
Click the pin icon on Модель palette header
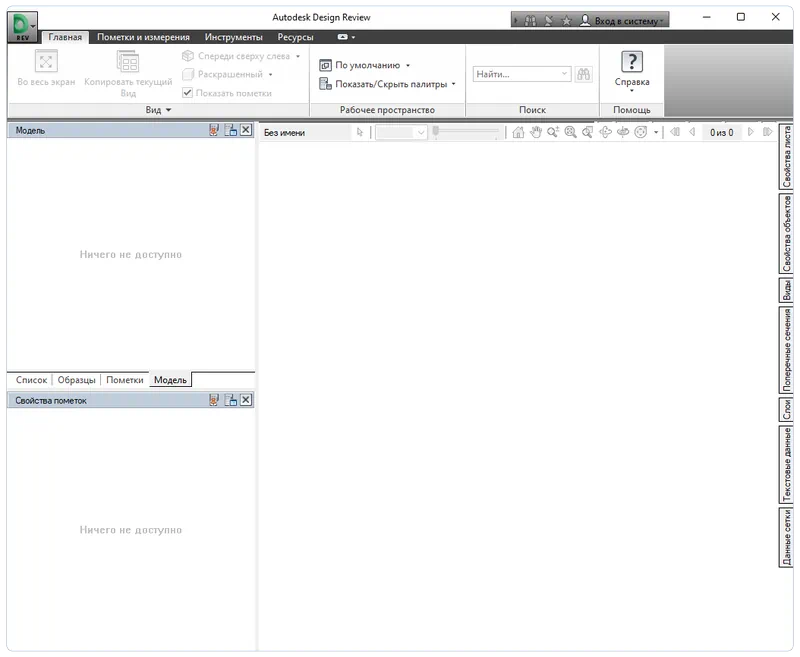tap(214, 130)
